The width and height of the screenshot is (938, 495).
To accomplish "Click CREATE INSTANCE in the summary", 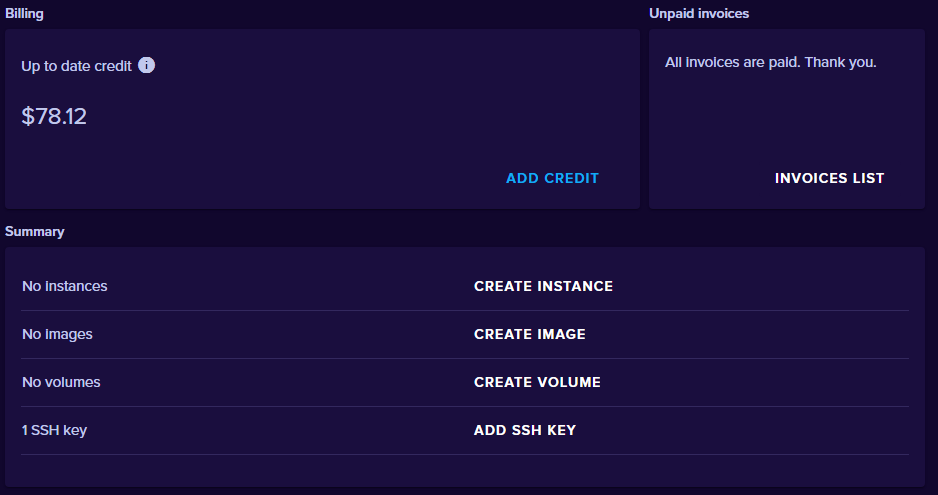I will (x=543, y=286).
